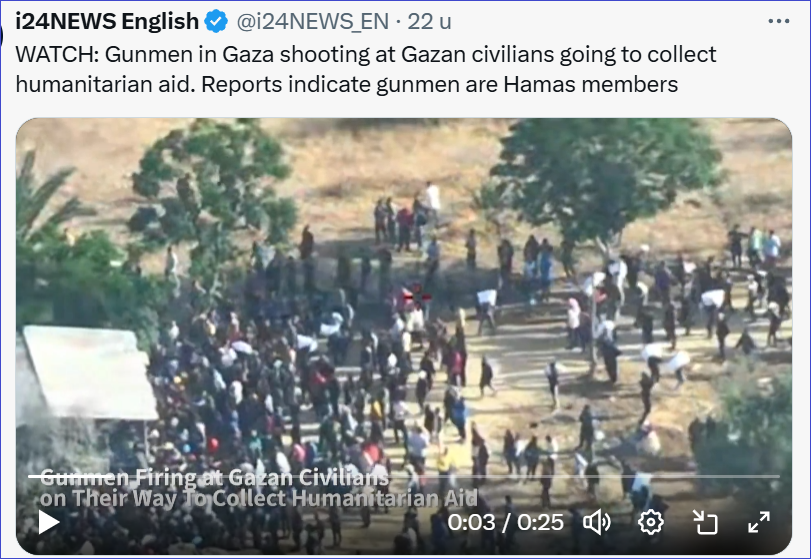Viewport: 811px width, 559px height.
Task: Click the 'humanitarian aid' line of the tweet
Action: click(x=347, y=84)
